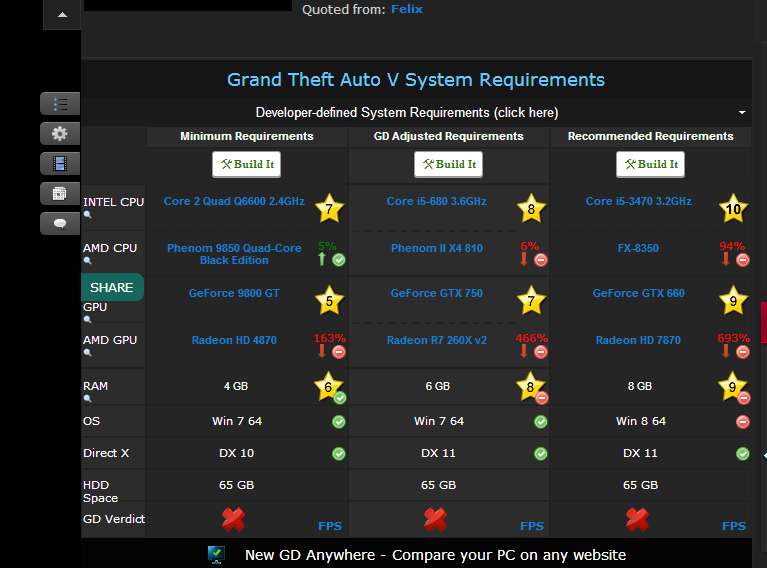Screen dimensions: 767x568
Task: Open the news pages sidebar icon
Action: point(60,194)
